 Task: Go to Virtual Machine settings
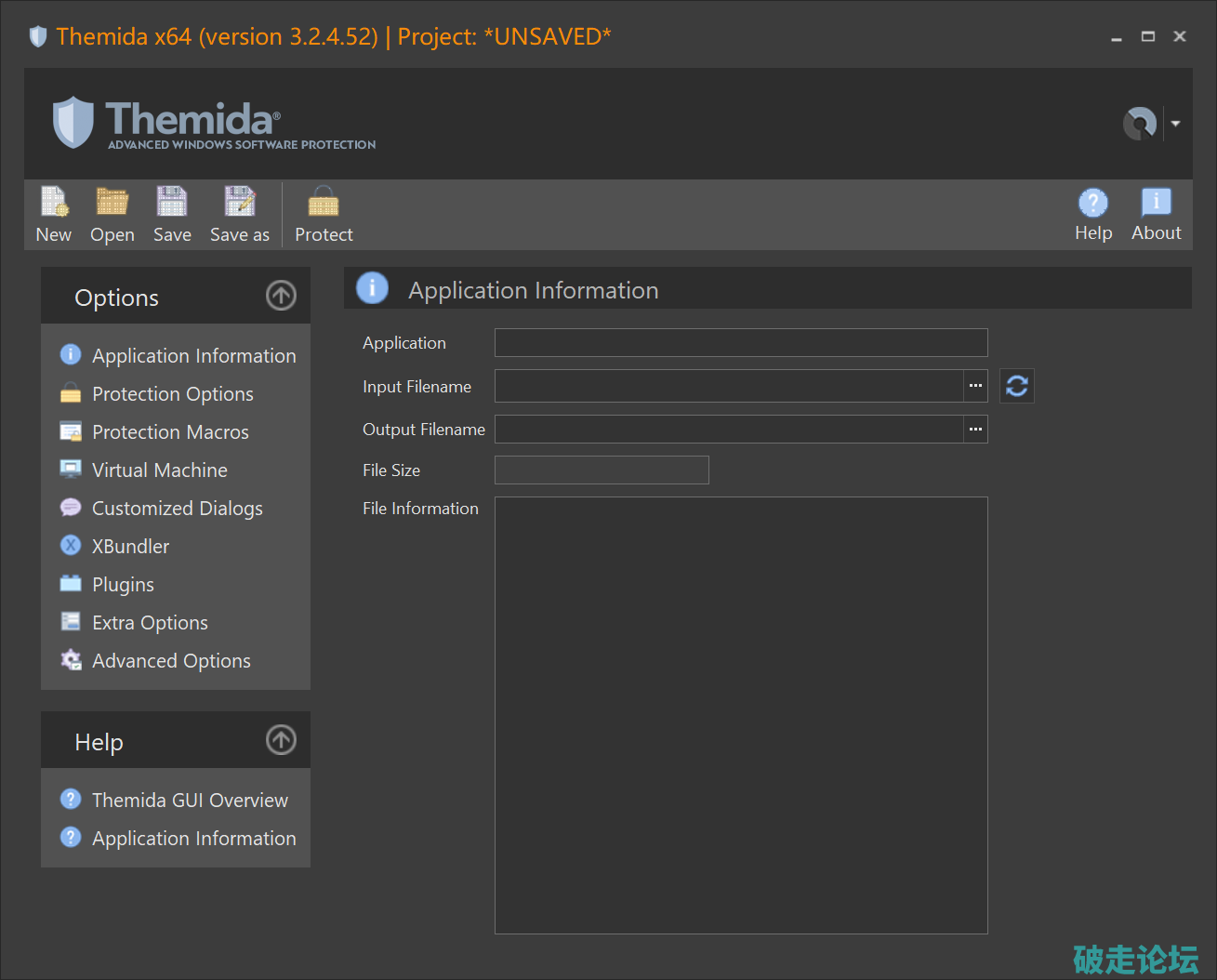tap(159, 470)
